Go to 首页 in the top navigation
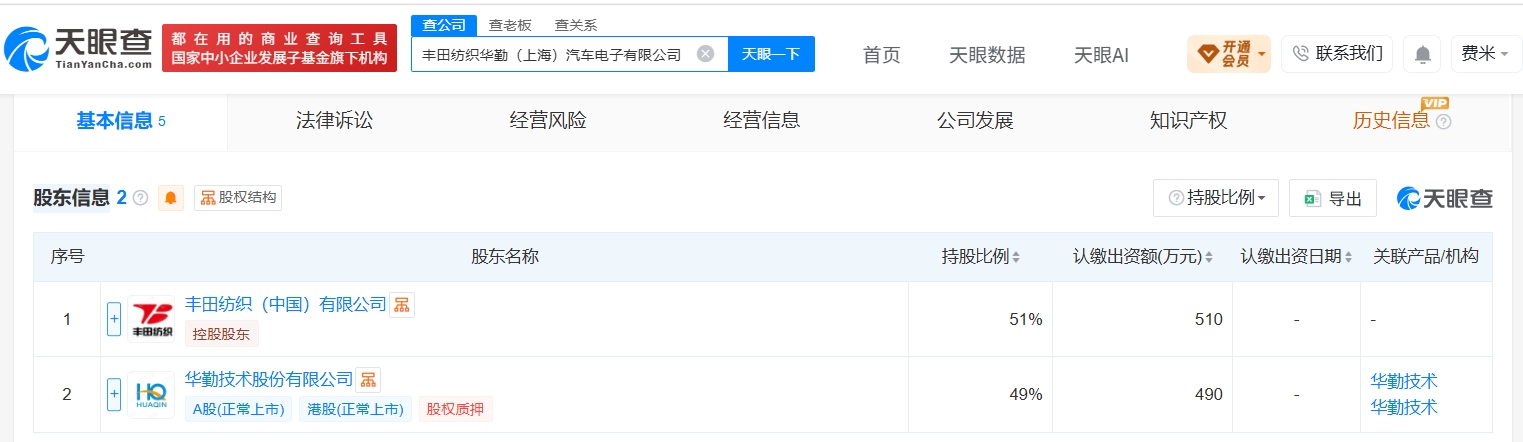This screenshot has width=1523, height=442. (881, 55)
